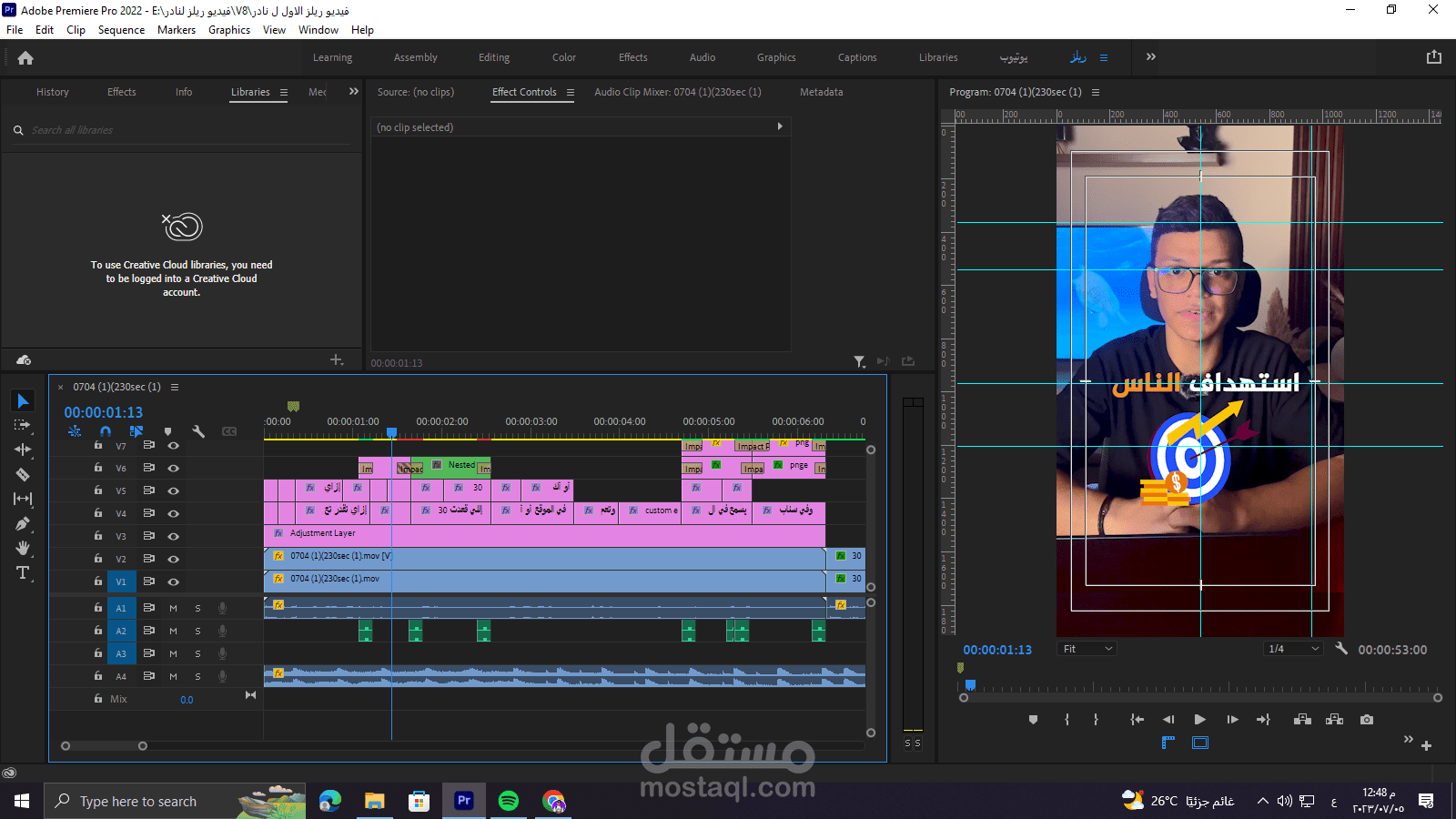Step forward one frame

click(x=1232, y=719)
